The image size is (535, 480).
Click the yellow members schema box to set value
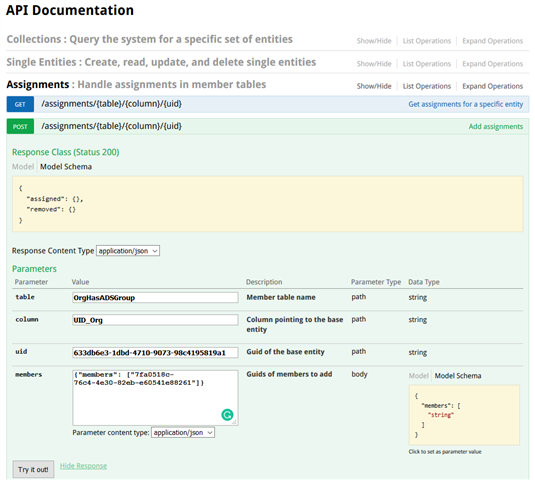pyautogui.click(x=464, y=415)
